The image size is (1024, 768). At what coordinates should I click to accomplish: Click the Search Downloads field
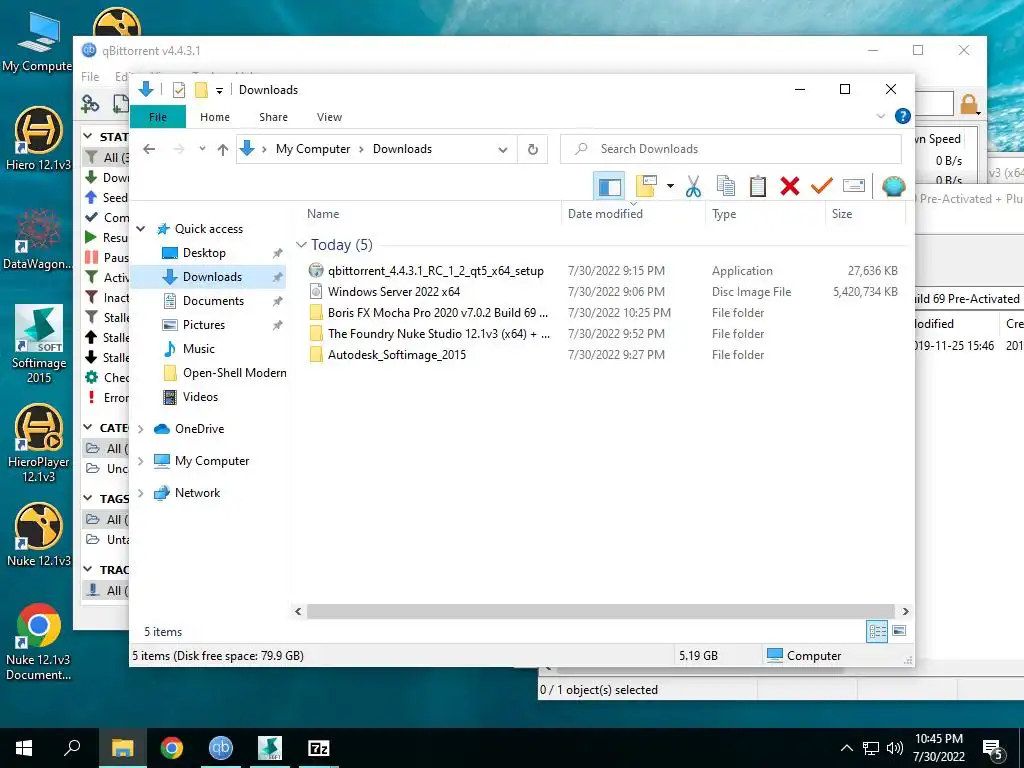pyautogui.click(x=731, y=149)
